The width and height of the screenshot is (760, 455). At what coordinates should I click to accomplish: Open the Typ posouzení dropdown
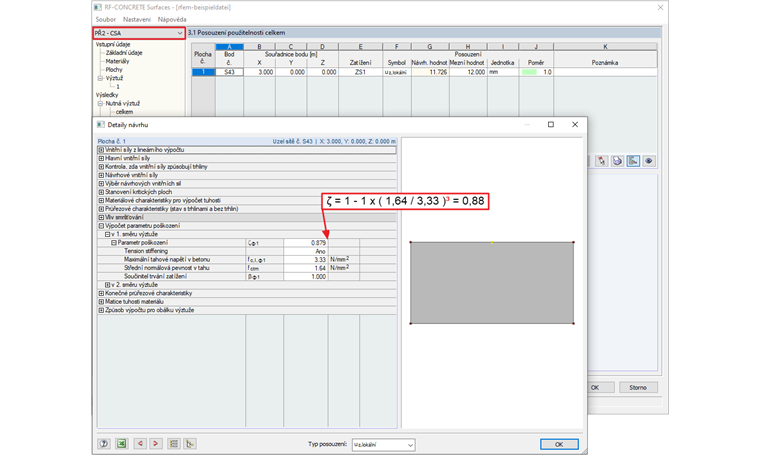383,444
